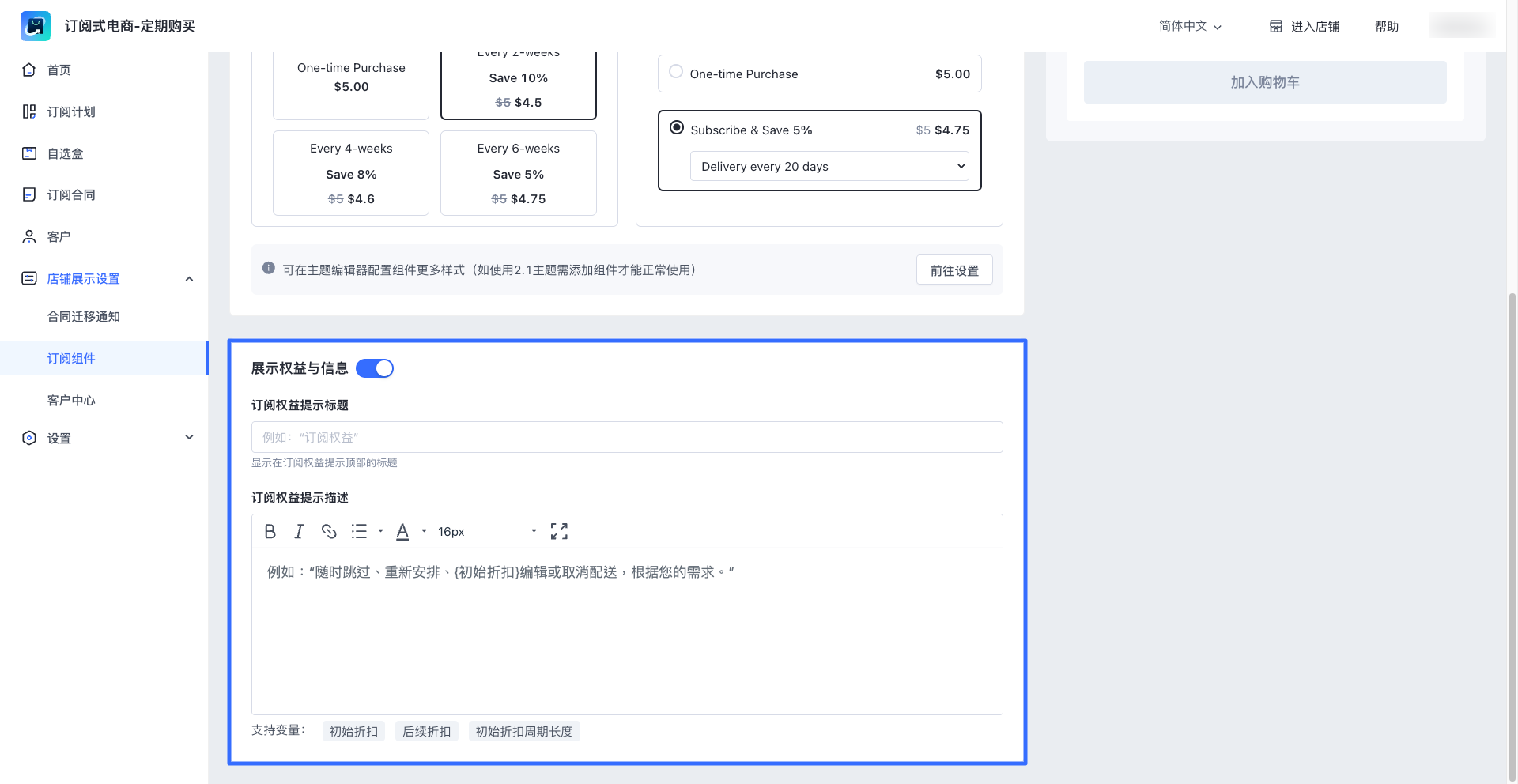This screenshot has height=784, width=1518.
Task: Open the list style dropdown arrow
Action: (x=380, y=532)
